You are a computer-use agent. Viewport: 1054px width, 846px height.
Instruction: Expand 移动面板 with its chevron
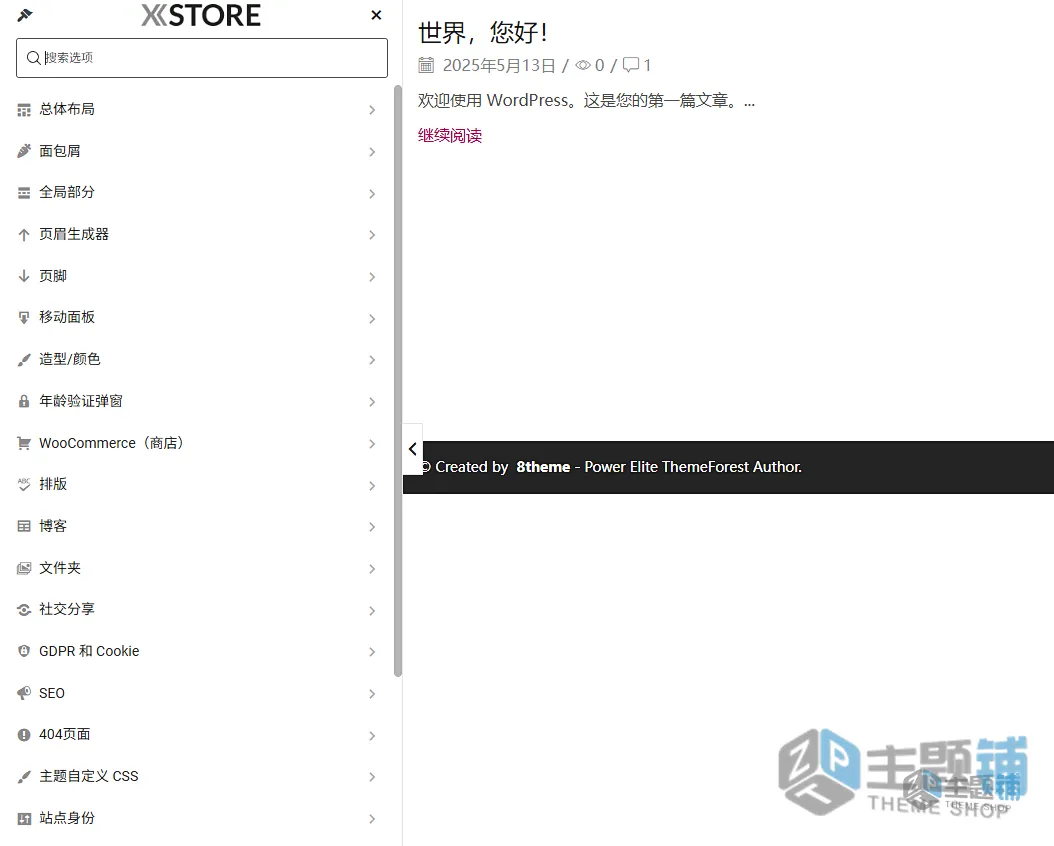(372, 319)
